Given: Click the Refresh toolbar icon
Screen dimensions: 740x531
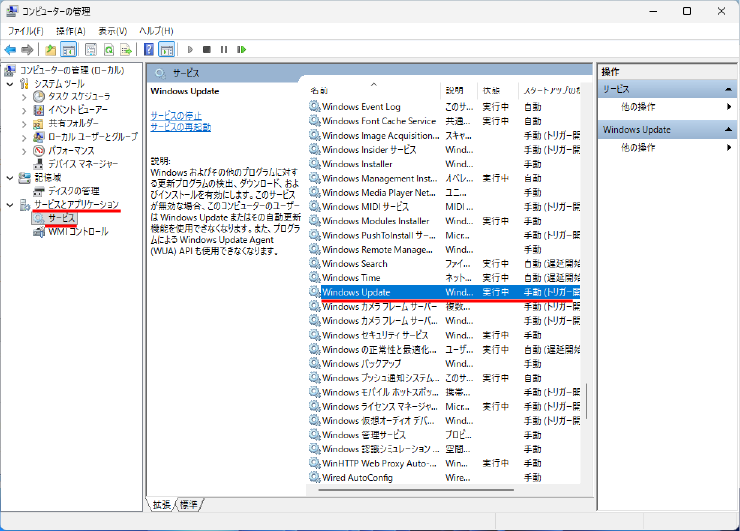Looking at the screenshot, I should coord(109,50).
